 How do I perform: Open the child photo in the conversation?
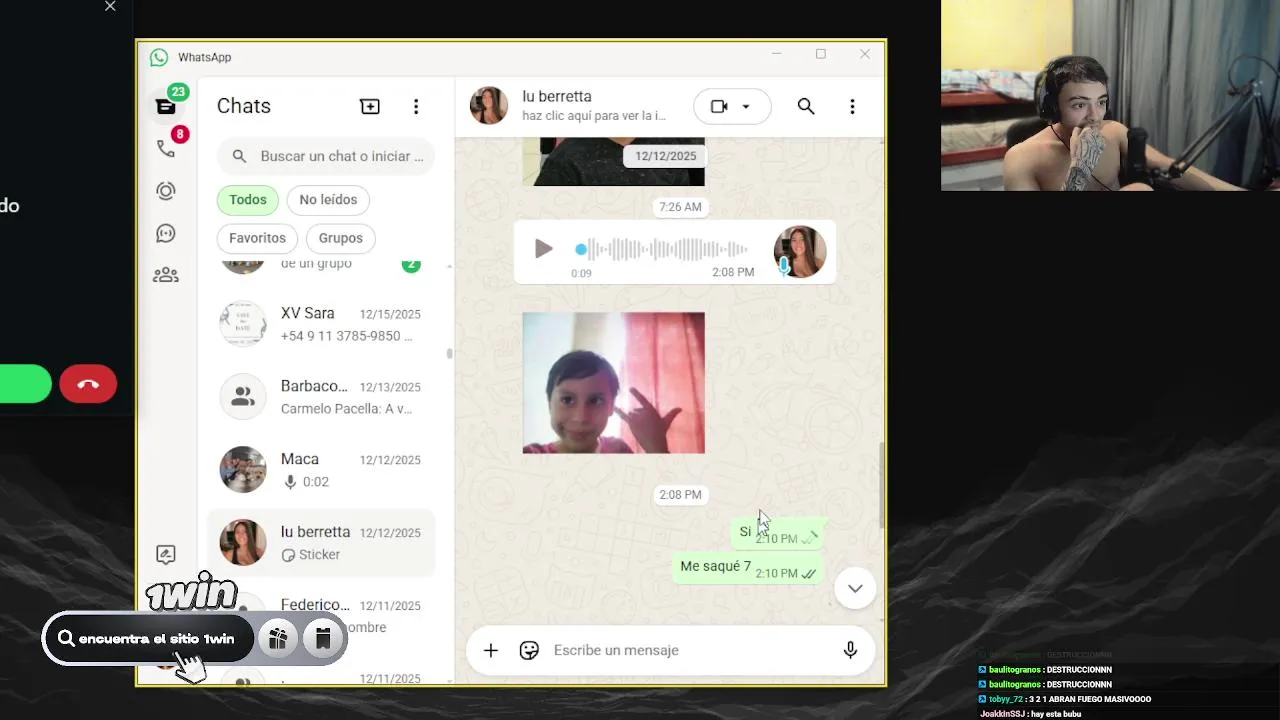613,383
